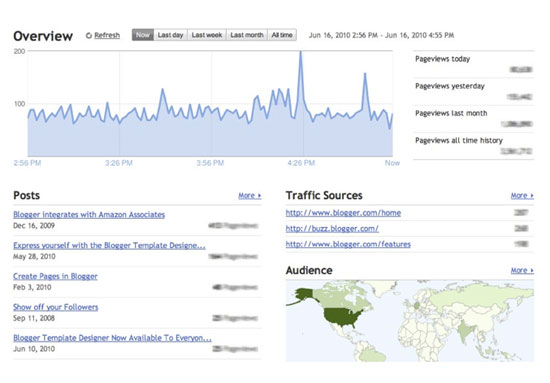The width and height of the screenshot is (550, 383).
Task: Switch to Last week time range
Action: [x=207, y=35]
